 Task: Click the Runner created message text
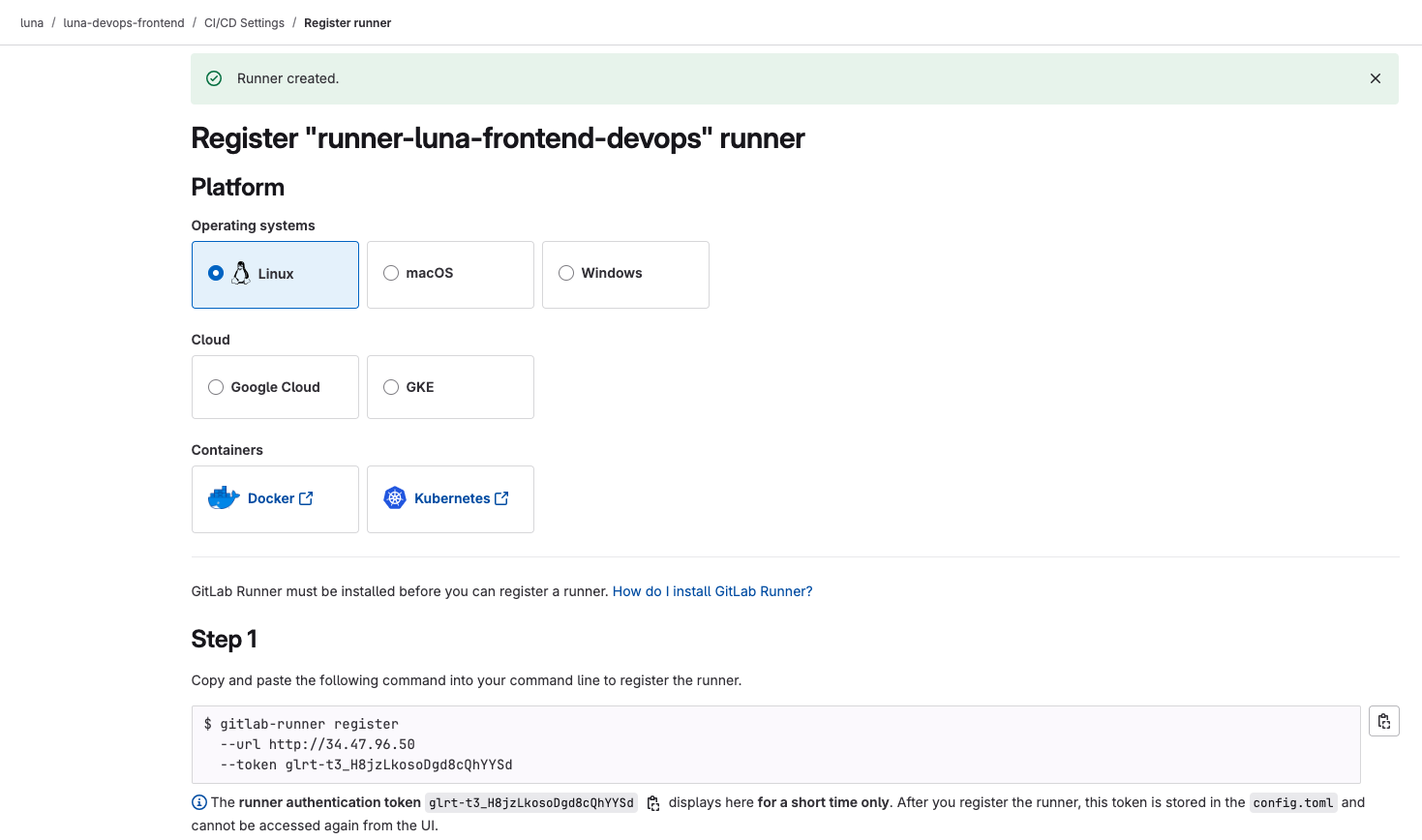coord(287,78)
